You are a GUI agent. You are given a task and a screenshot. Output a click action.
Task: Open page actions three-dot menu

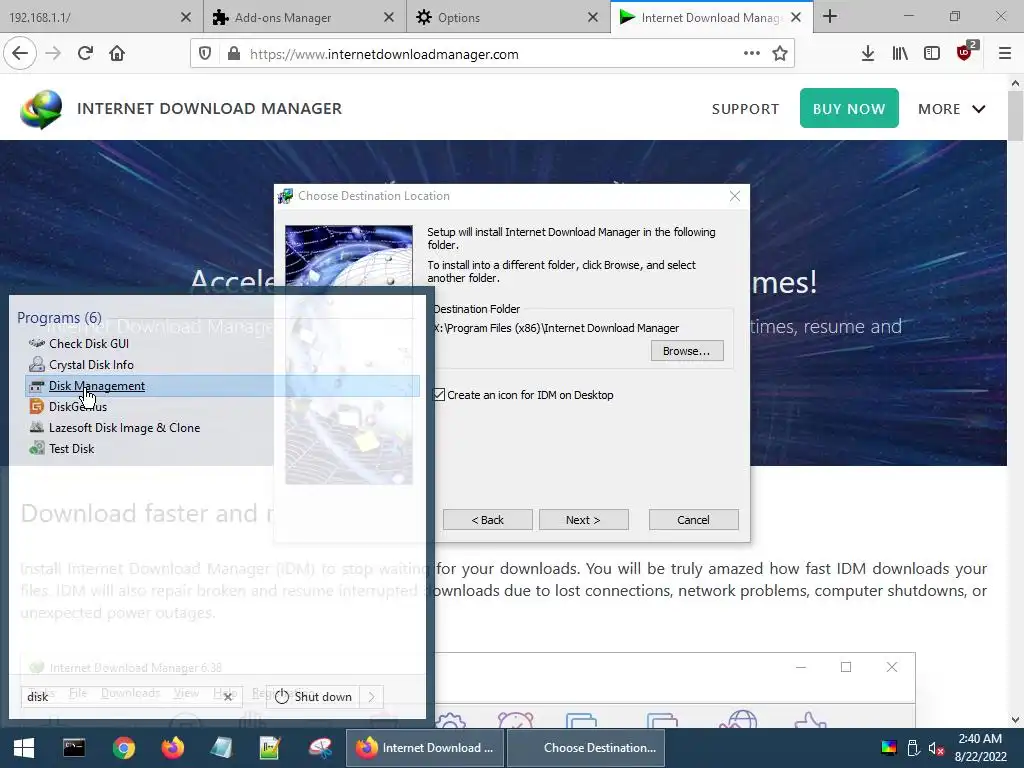(x=752, y=54)
